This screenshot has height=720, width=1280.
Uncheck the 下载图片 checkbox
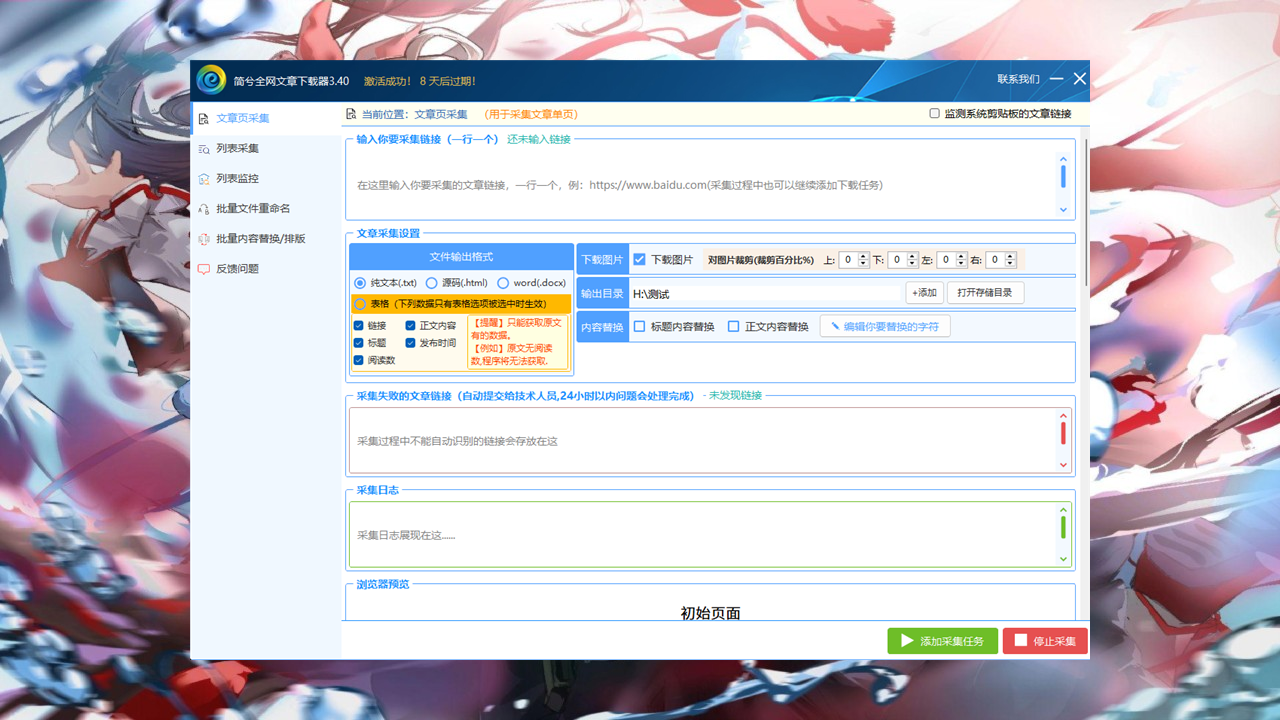pyautogui.click(x=639, y=259)
